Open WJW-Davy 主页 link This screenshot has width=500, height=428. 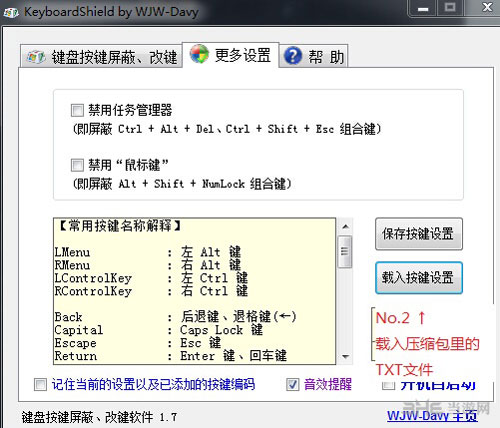[x=432, y=415]
